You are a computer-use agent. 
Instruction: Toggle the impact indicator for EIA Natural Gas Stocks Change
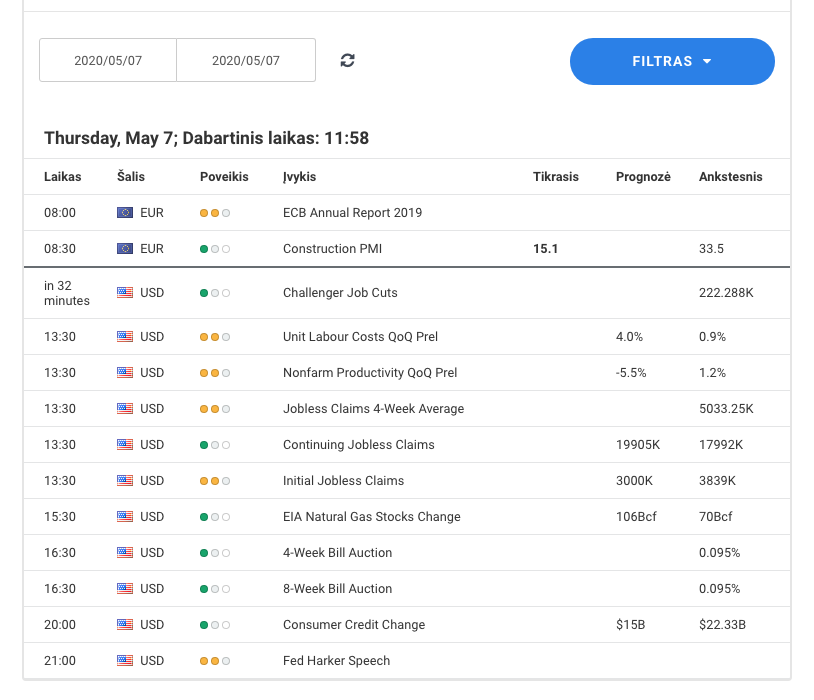[x=214, y=516]
